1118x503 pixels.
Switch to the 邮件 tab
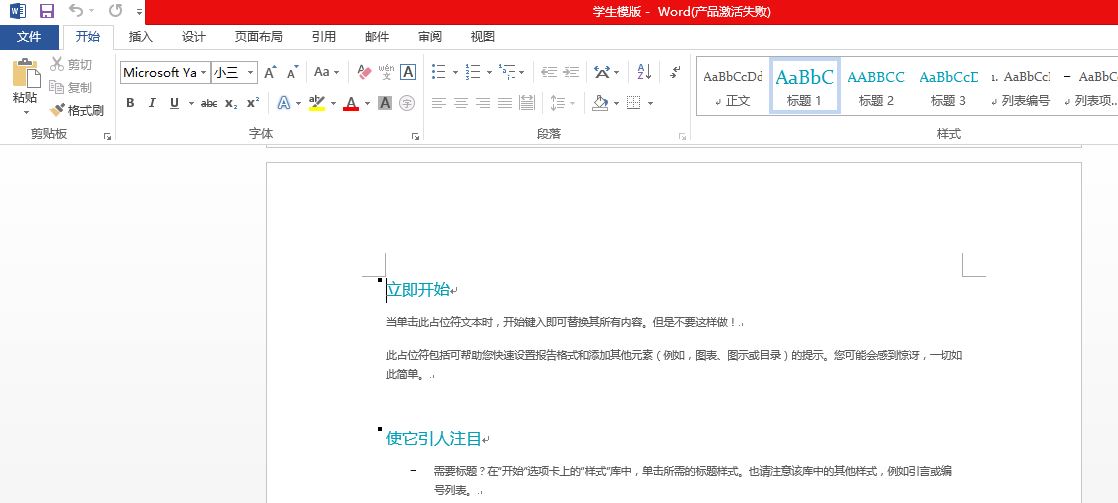click(377, 37)
